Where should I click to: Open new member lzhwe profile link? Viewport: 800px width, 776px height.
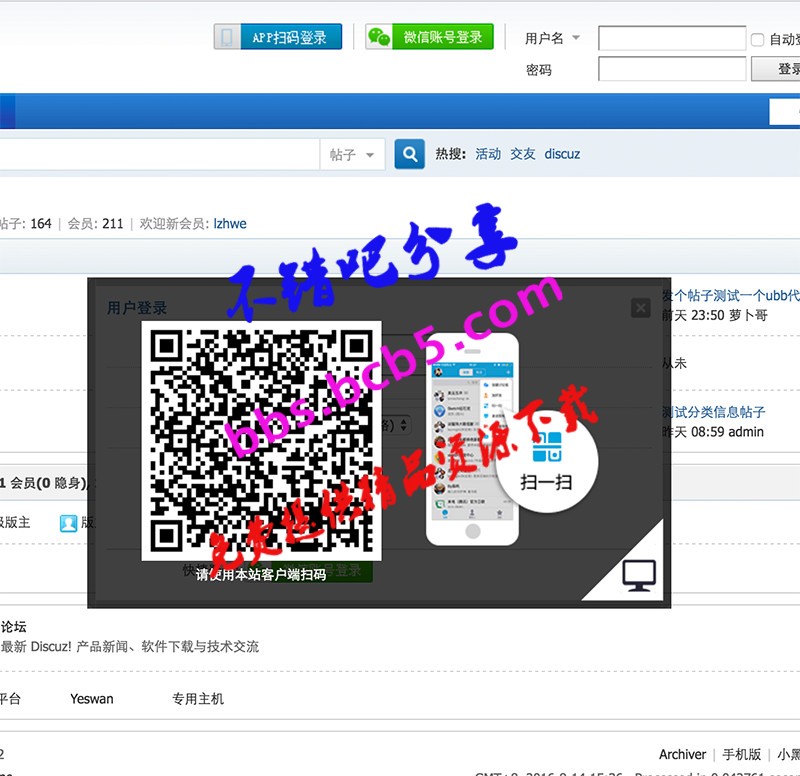(230, 223)
